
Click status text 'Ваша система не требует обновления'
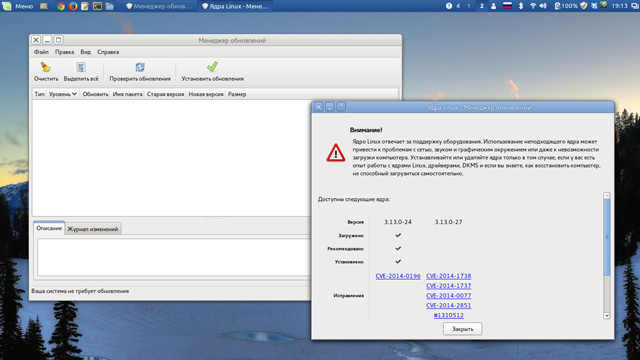click(x=80, y=291)
